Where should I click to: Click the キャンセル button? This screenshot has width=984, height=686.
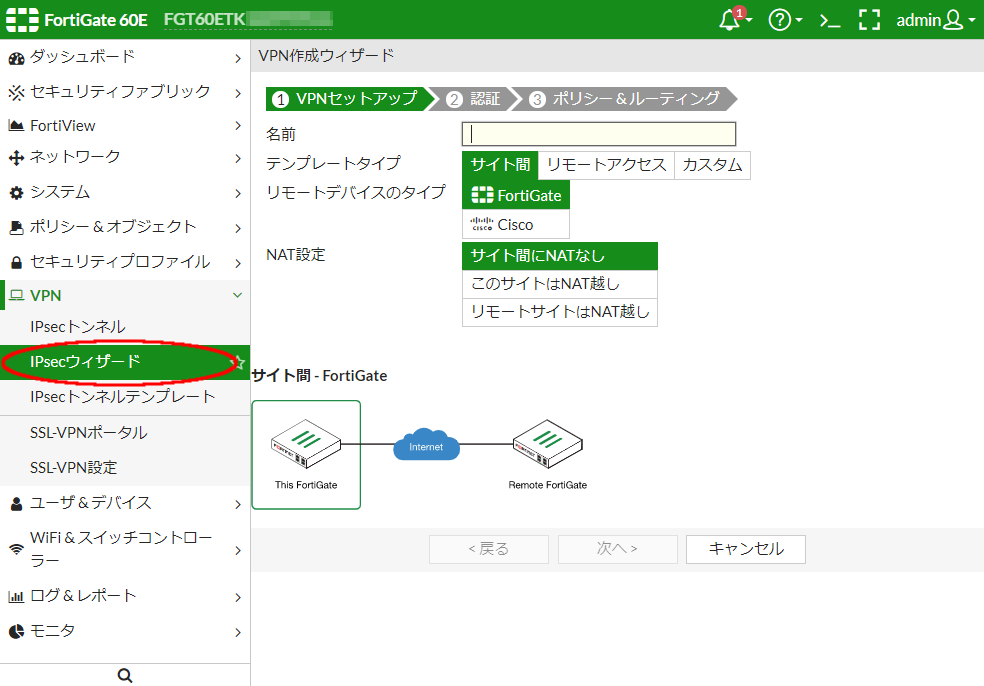click(x=745, y=549)
